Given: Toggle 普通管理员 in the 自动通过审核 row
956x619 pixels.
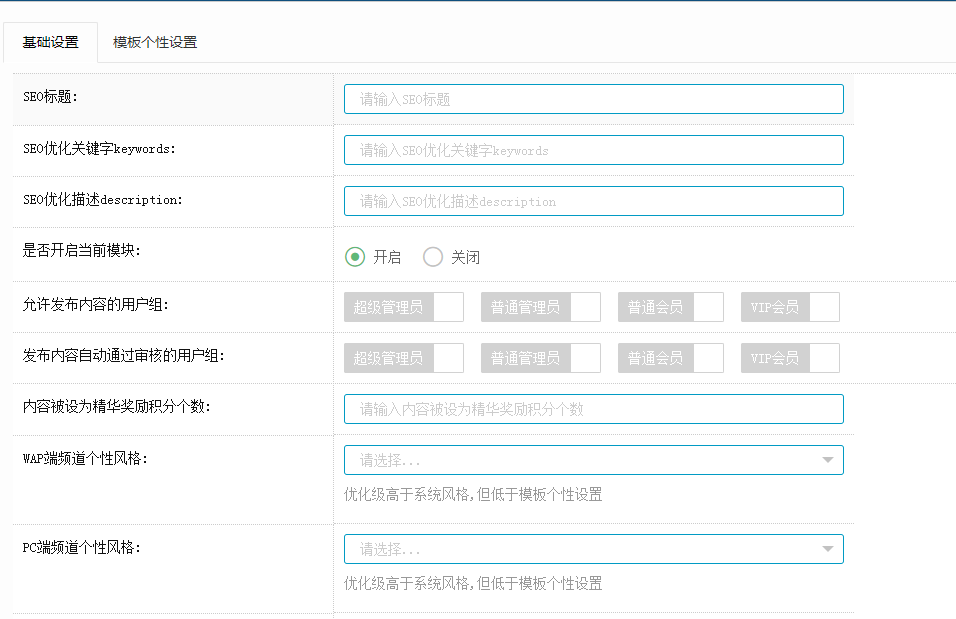Looking at the screenshot, I should click(541, 358).
